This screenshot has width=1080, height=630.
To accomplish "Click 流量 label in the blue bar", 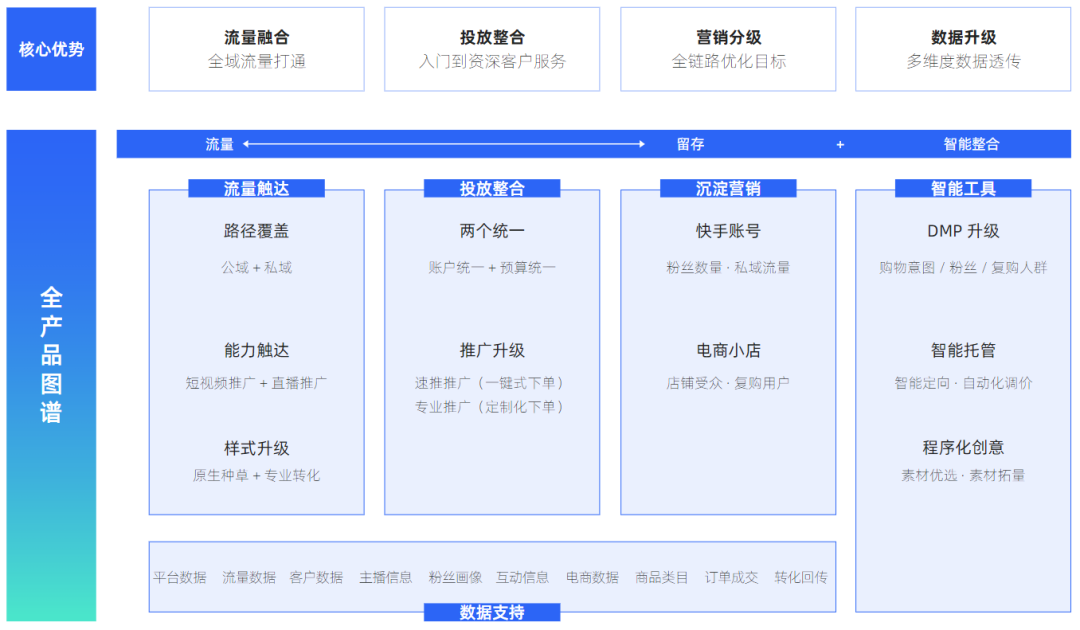I will pos(220,144).
